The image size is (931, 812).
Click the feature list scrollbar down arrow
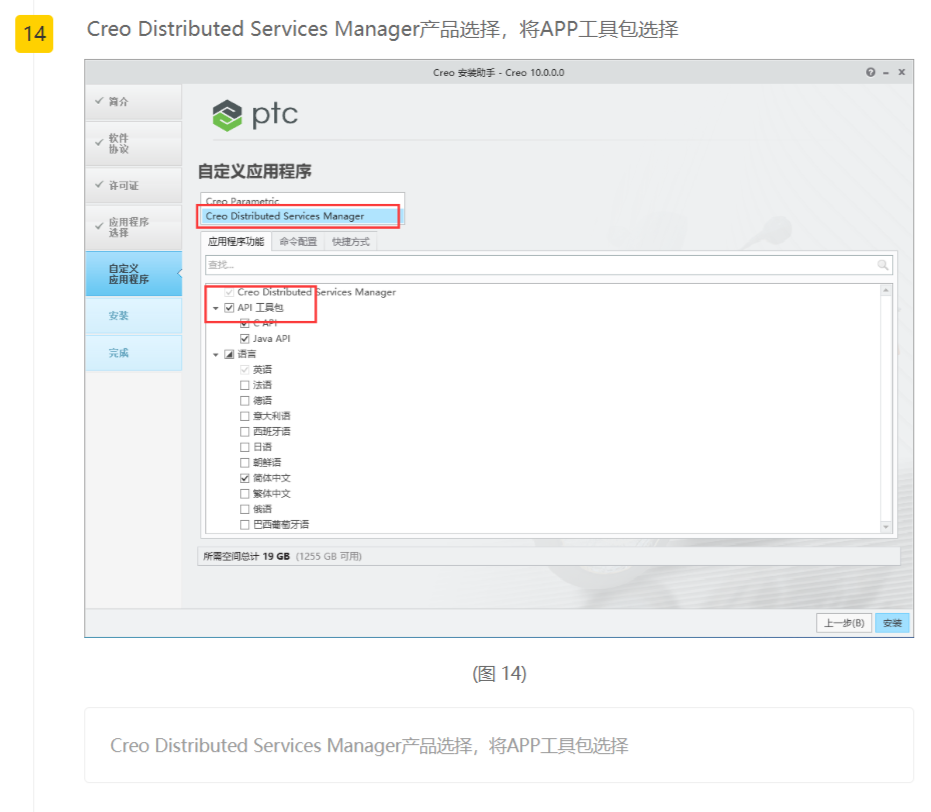click(886, 526)
